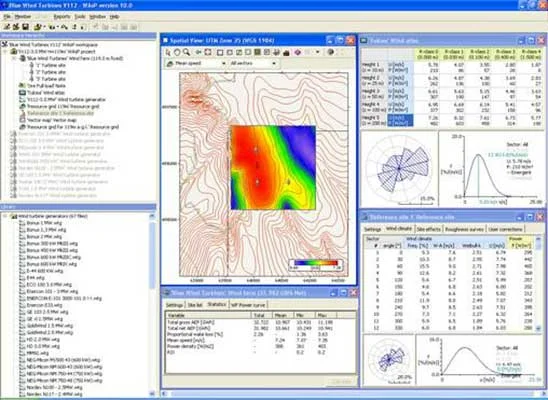Open dropdown arrow beside fourth main toolbar icon
This screenshot has height=400, width=548.
(45, 27)
